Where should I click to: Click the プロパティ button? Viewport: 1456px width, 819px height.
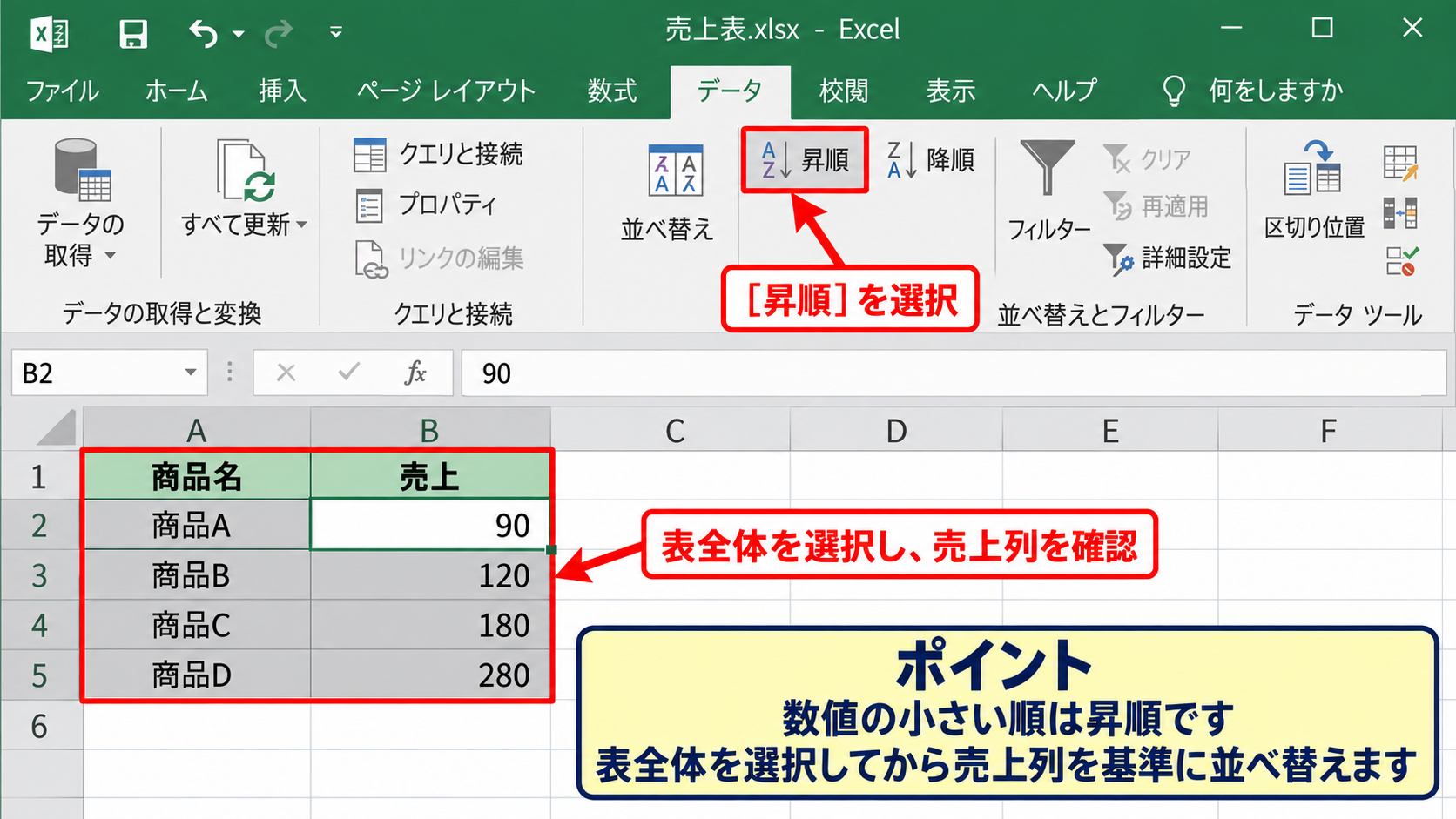pos(426,205)
